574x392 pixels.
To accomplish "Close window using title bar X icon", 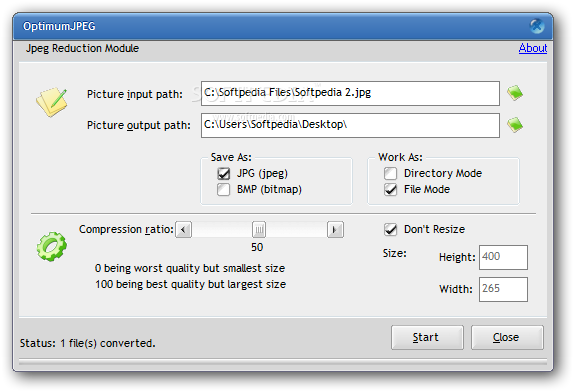I will (x=537, y=26).
